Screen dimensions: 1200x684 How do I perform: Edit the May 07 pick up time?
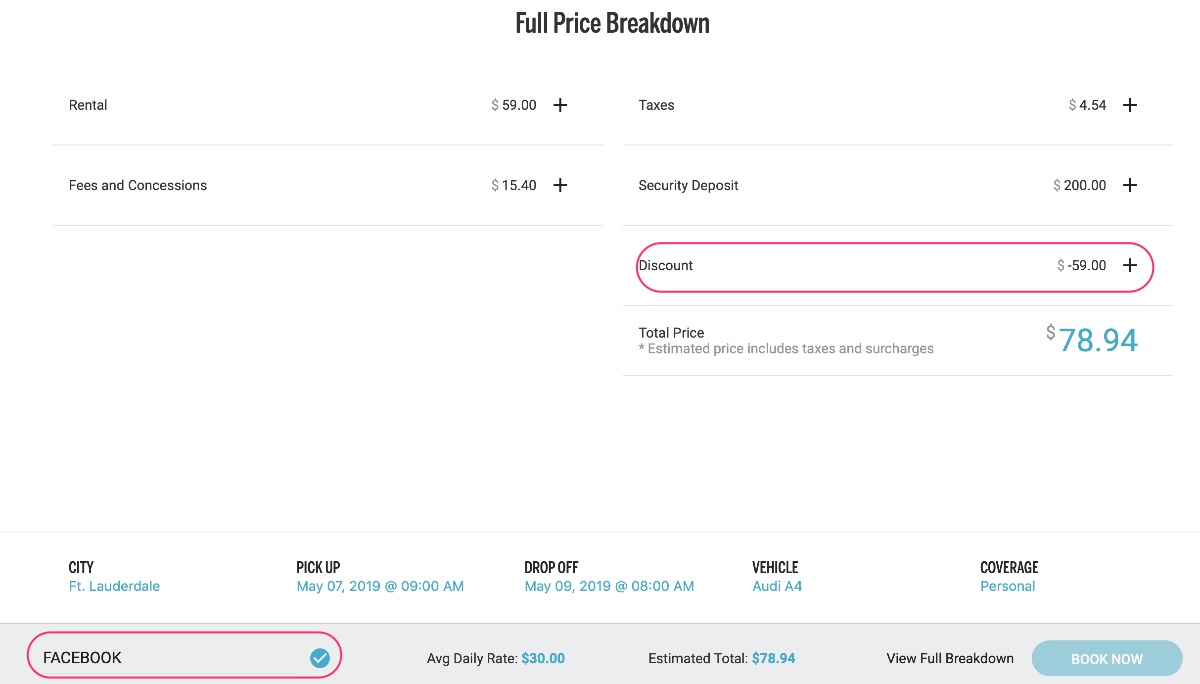pos(380,586)
